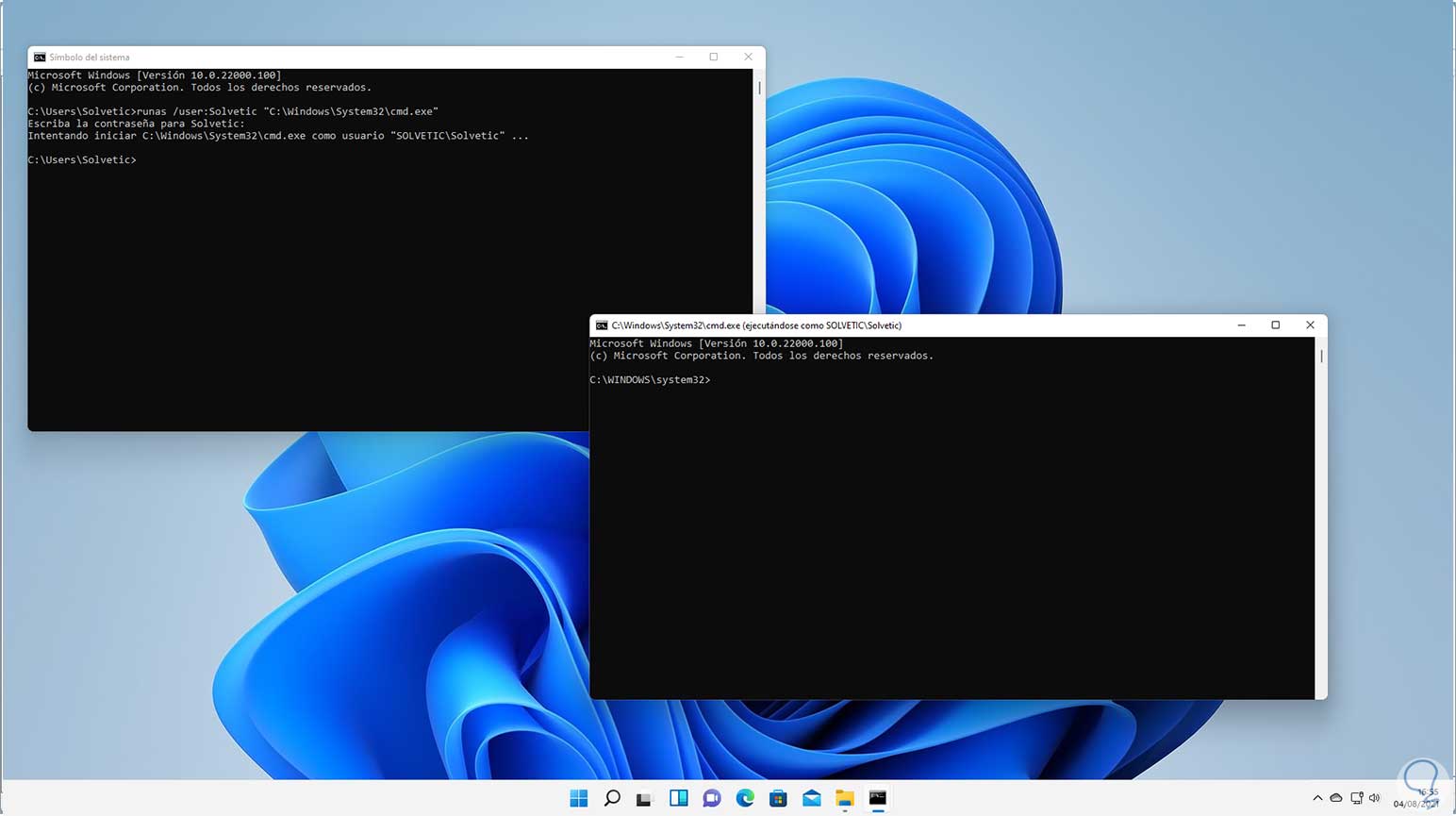The image size is (1456, 816).
Task: Open the system menu icon of the SOLVETIC cmd window
Action: 602,325
